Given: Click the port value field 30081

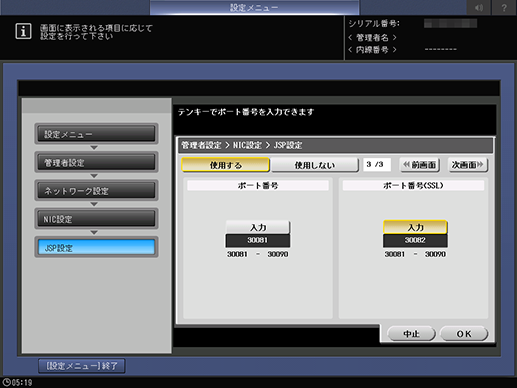Looking at the screenshot, I should [258, 240].
